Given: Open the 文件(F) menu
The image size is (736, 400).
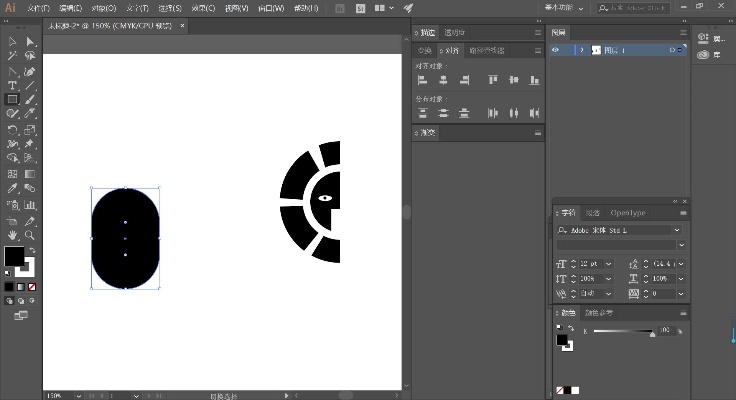Looking at the screenshot, I should (x=38, y=8).
